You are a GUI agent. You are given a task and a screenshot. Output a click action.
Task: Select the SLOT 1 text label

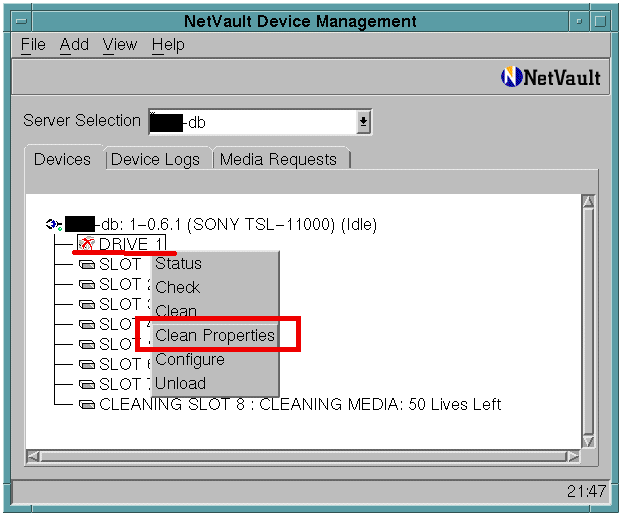tap(120, 264)
